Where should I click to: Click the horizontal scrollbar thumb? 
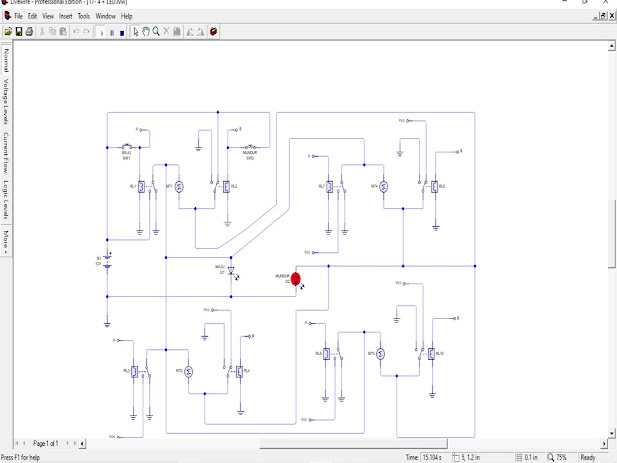coord(353,444)
